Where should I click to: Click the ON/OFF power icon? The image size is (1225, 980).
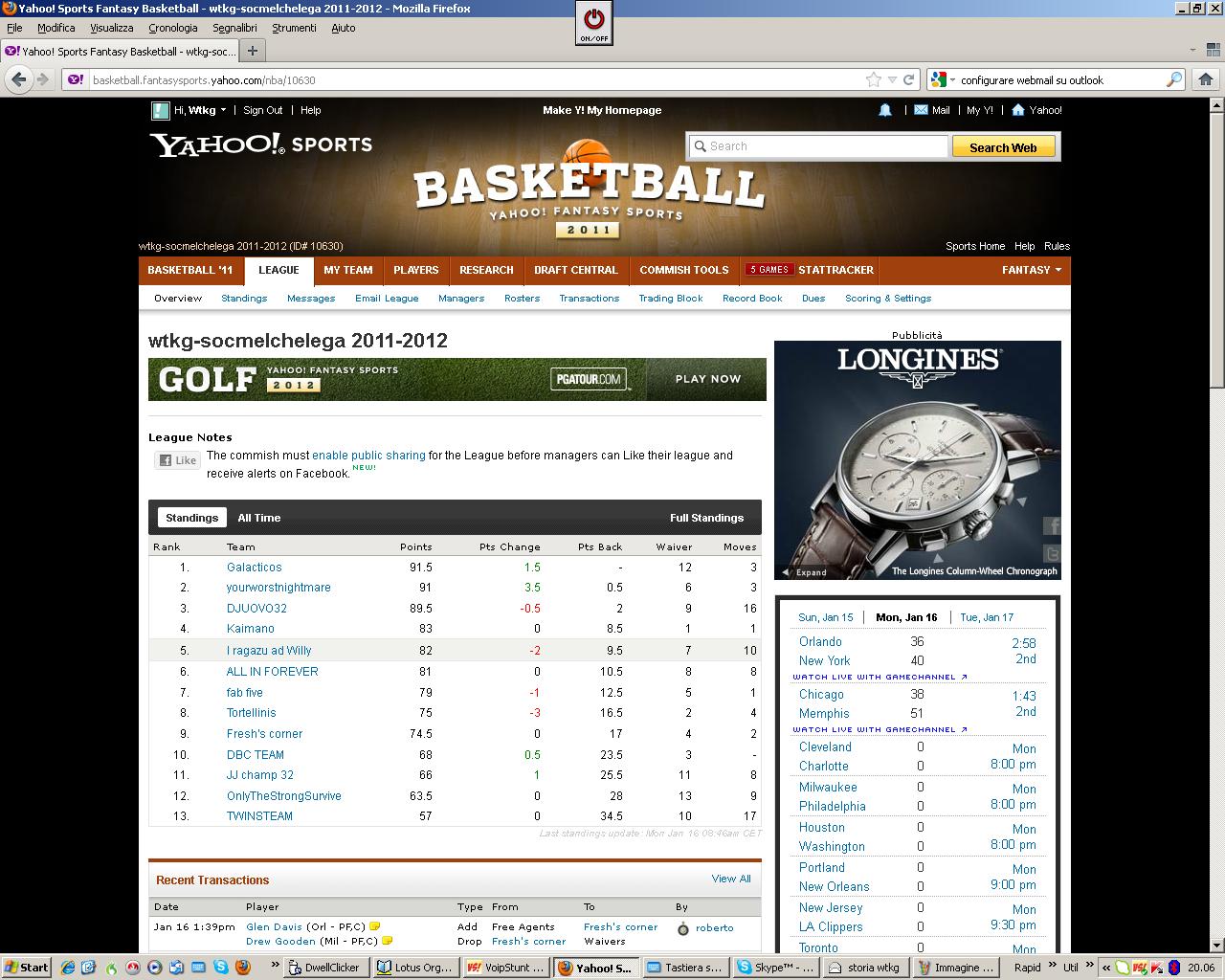point(593,21)
